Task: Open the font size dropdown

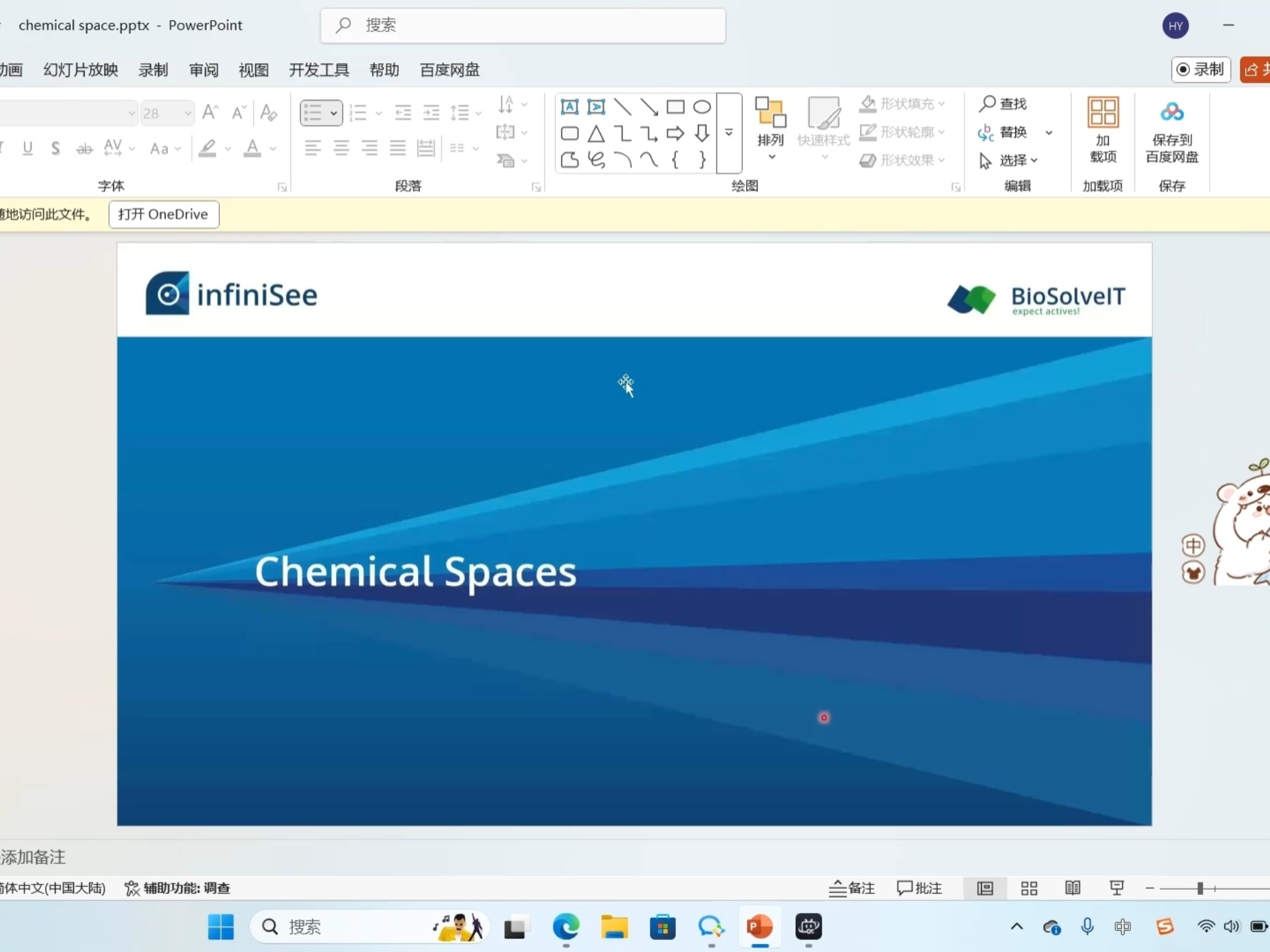Action: point(189,113)
